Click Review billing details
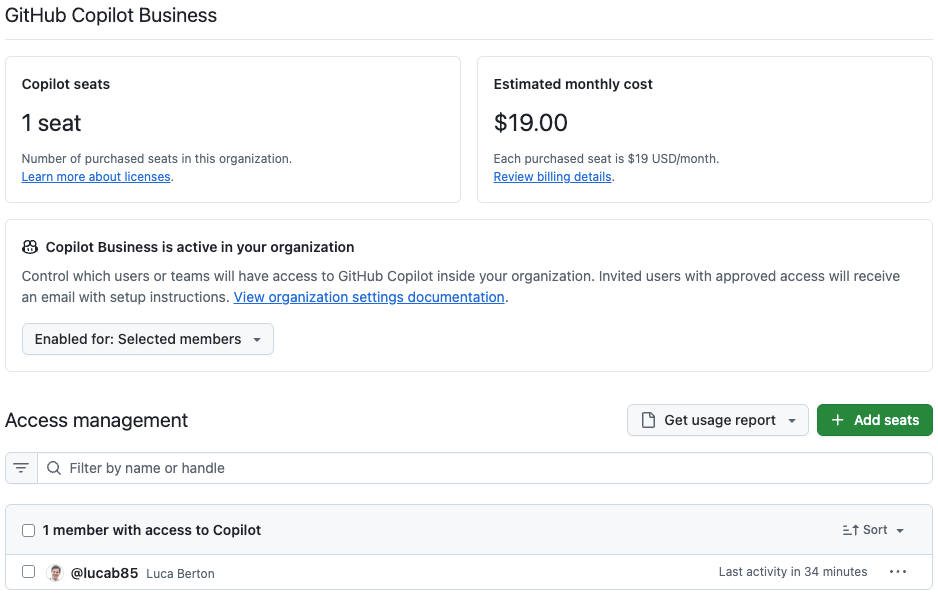 point(552,176)
